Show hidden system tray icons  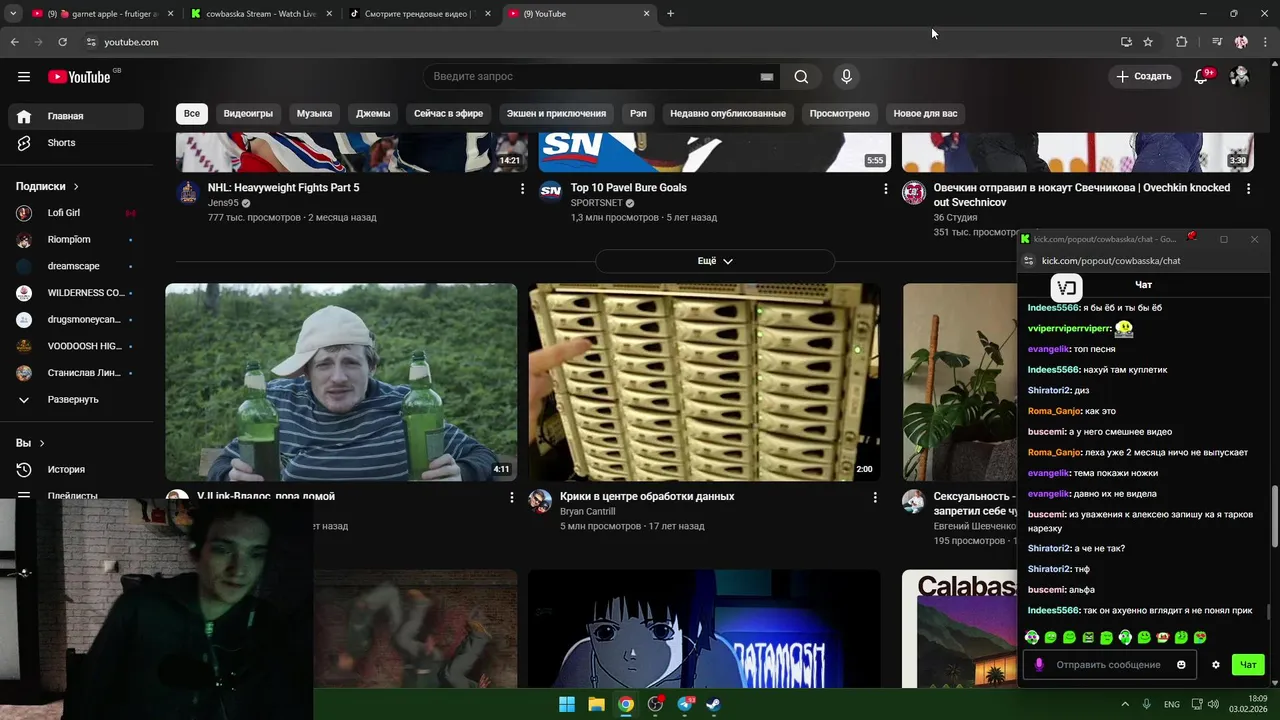tap(1125, 704)
